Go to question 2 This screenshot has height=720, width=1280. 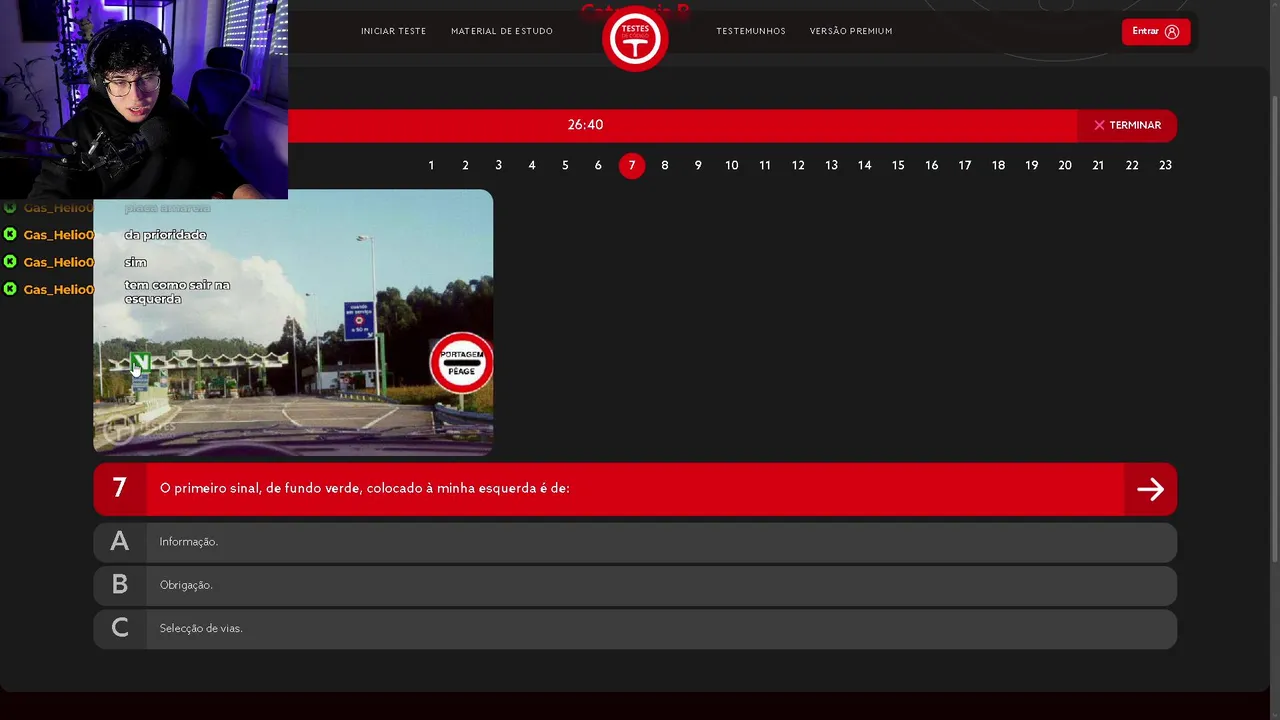pyautogui.click(x=465, y=166)
